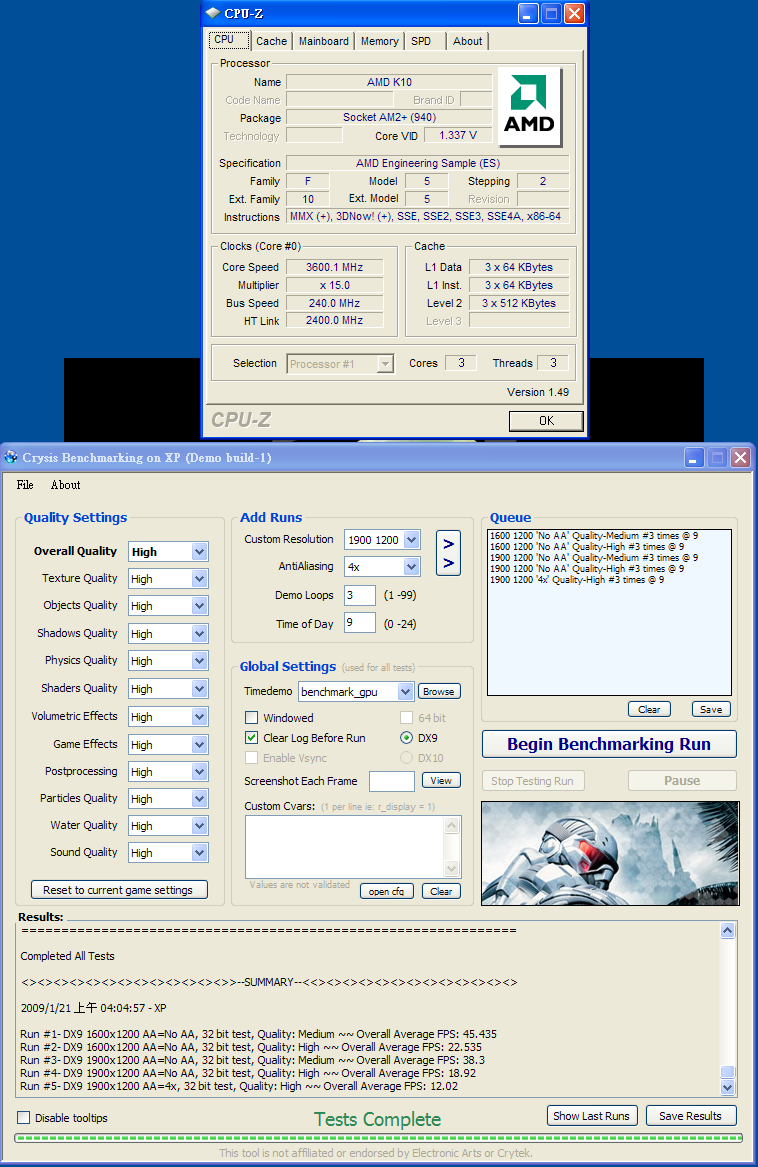This screenshot has height=1167, width=758.
Task: Switch to the Mainboard tab in CPU-Z
Action: tap(324, 41)
